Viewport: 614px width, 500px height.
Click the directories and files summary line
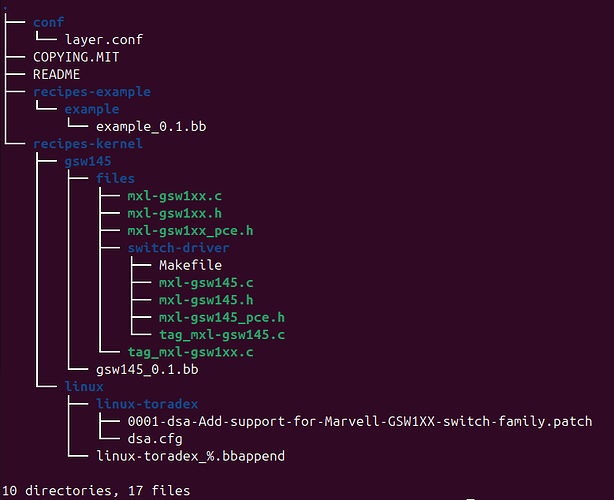point(95,491)
